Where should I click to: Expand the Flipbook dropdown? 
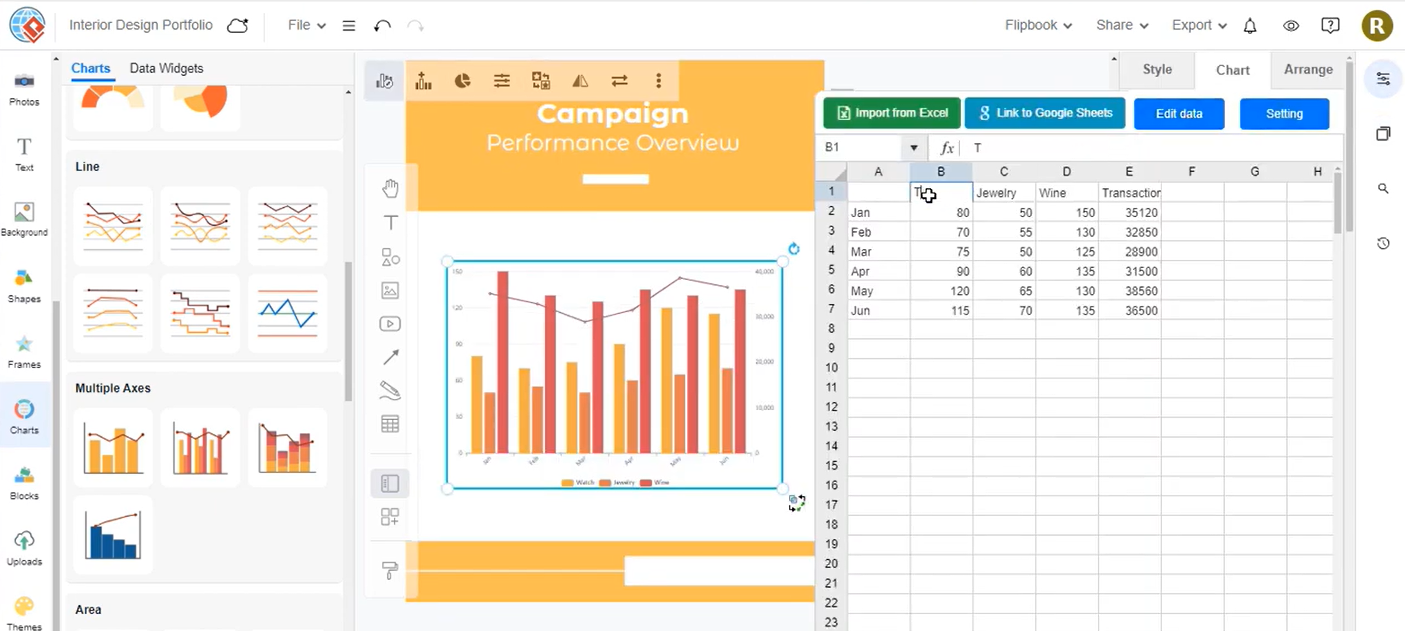pos(1038,26)
